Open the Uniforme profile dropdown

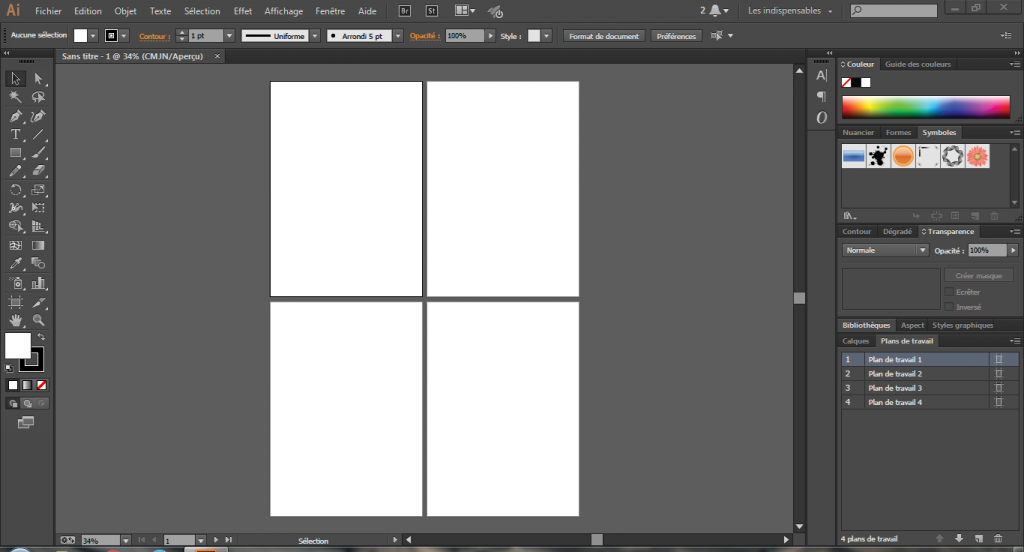[315, 36]
